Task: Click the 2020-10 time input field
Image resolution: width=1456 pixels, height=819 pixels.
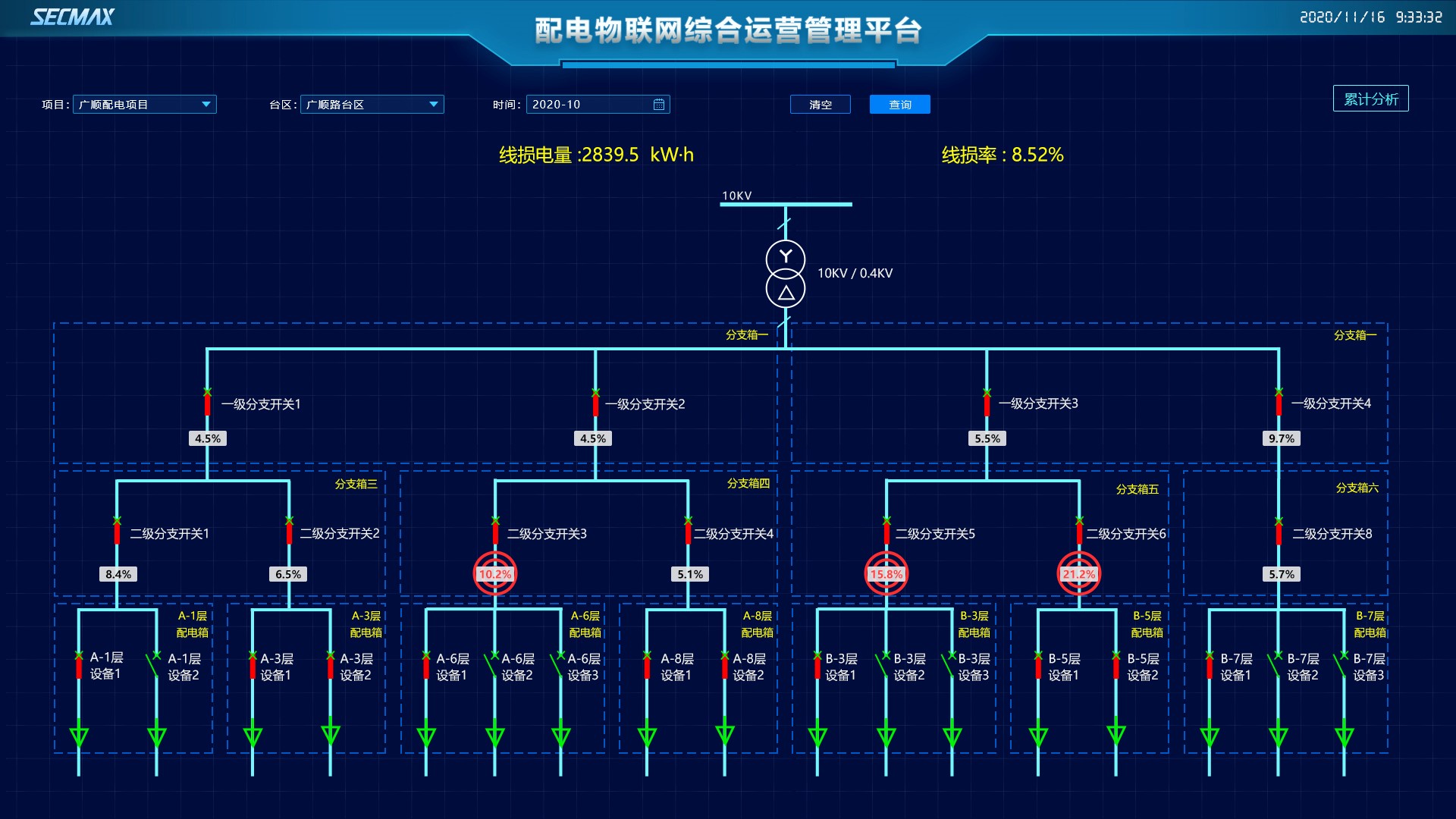Action: 588,105
